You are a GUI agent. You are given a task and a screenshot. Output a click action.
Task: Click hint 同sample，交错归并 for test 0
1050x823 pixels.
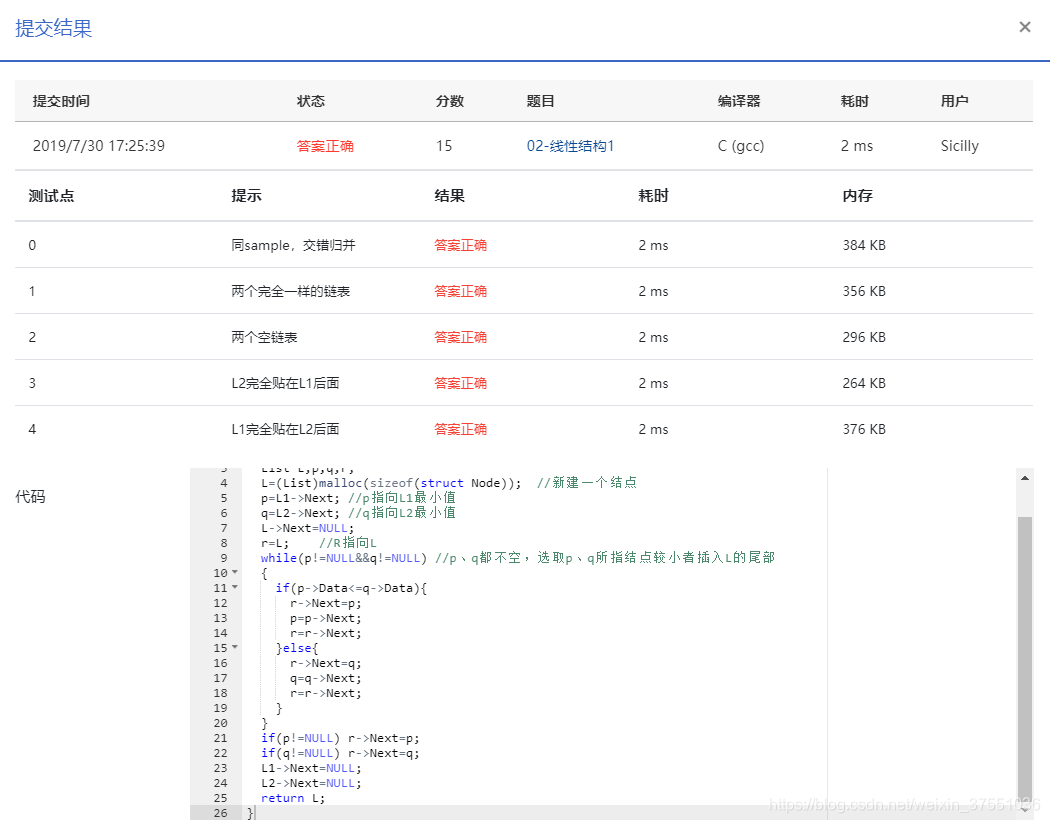[x=293, y=245]
